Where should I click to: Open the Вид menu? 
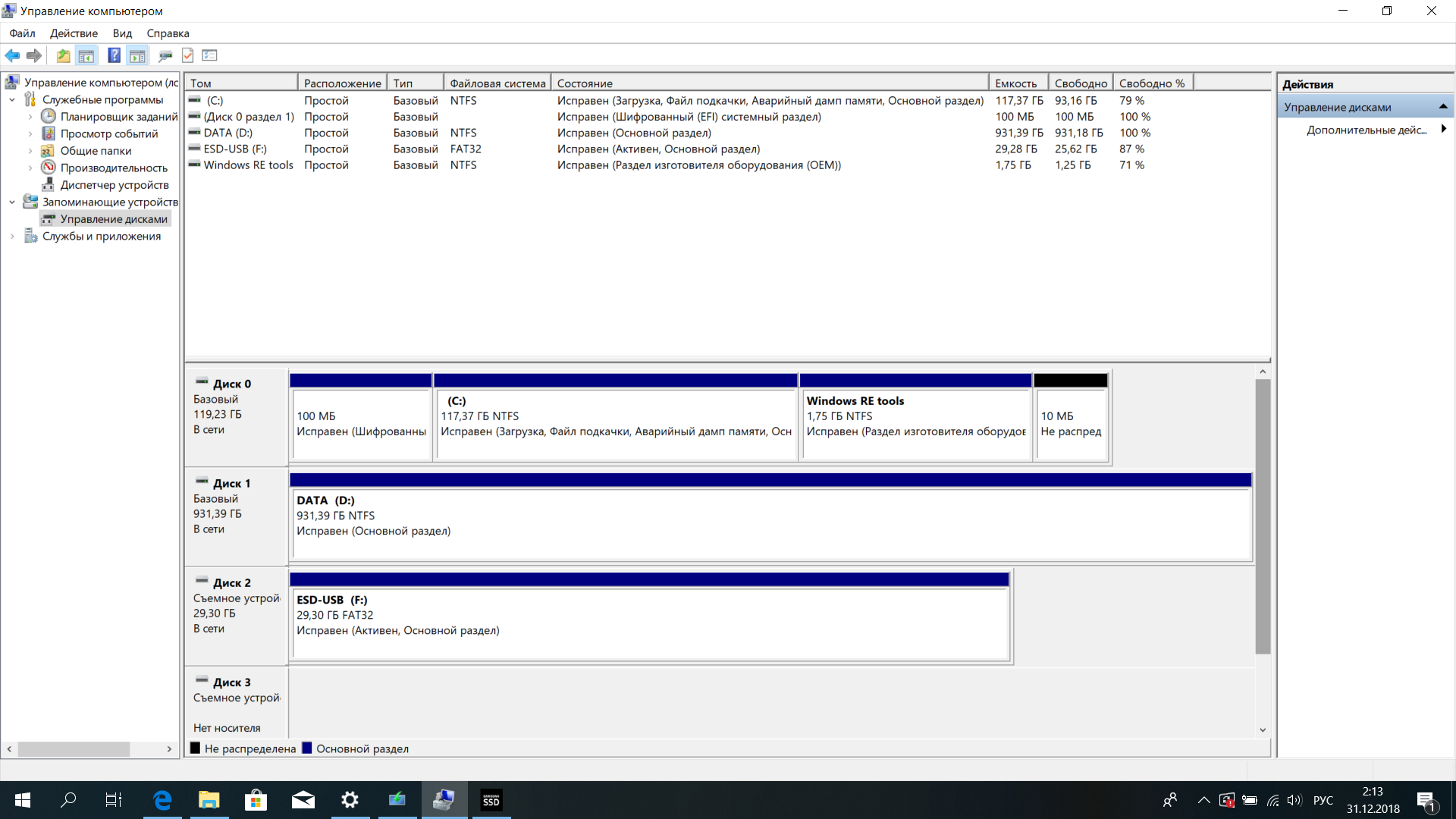pos(122,33)
